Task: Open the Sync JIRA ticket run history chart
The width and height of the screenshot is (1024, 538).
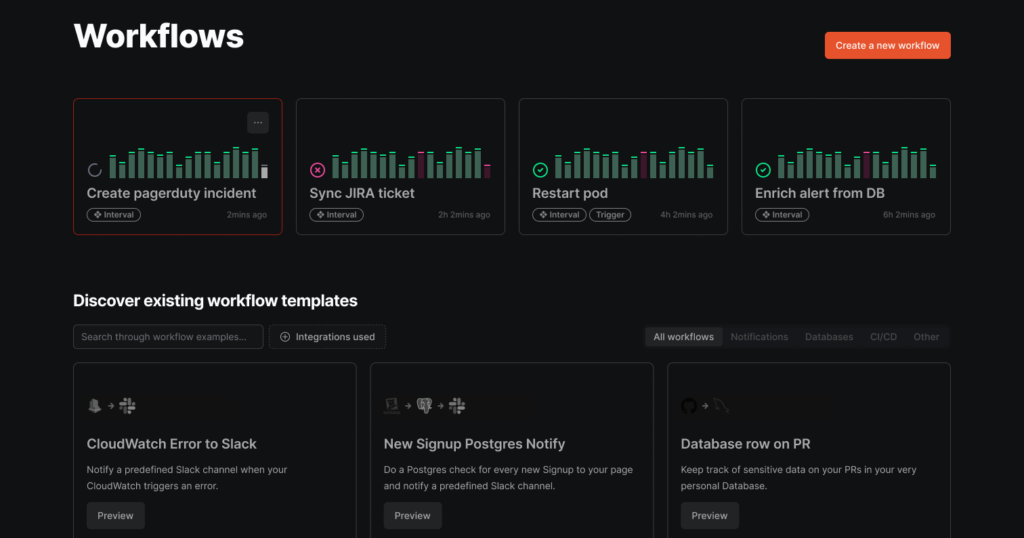Action: 411,163
